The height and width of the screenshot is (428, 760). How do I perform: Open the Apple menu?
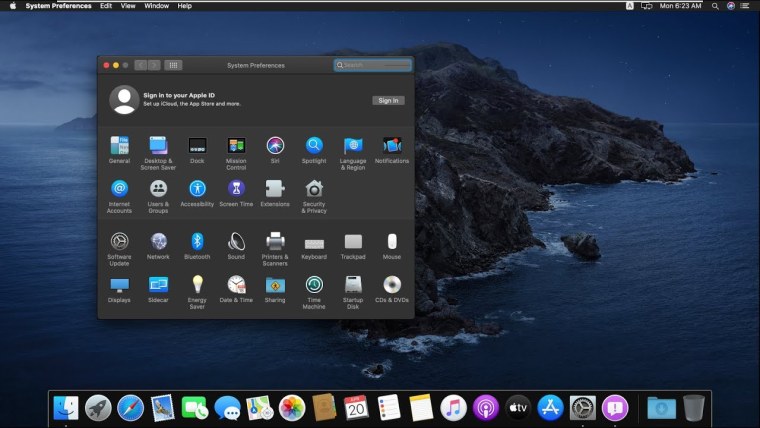pyautogui.click(x=11, y=6)
